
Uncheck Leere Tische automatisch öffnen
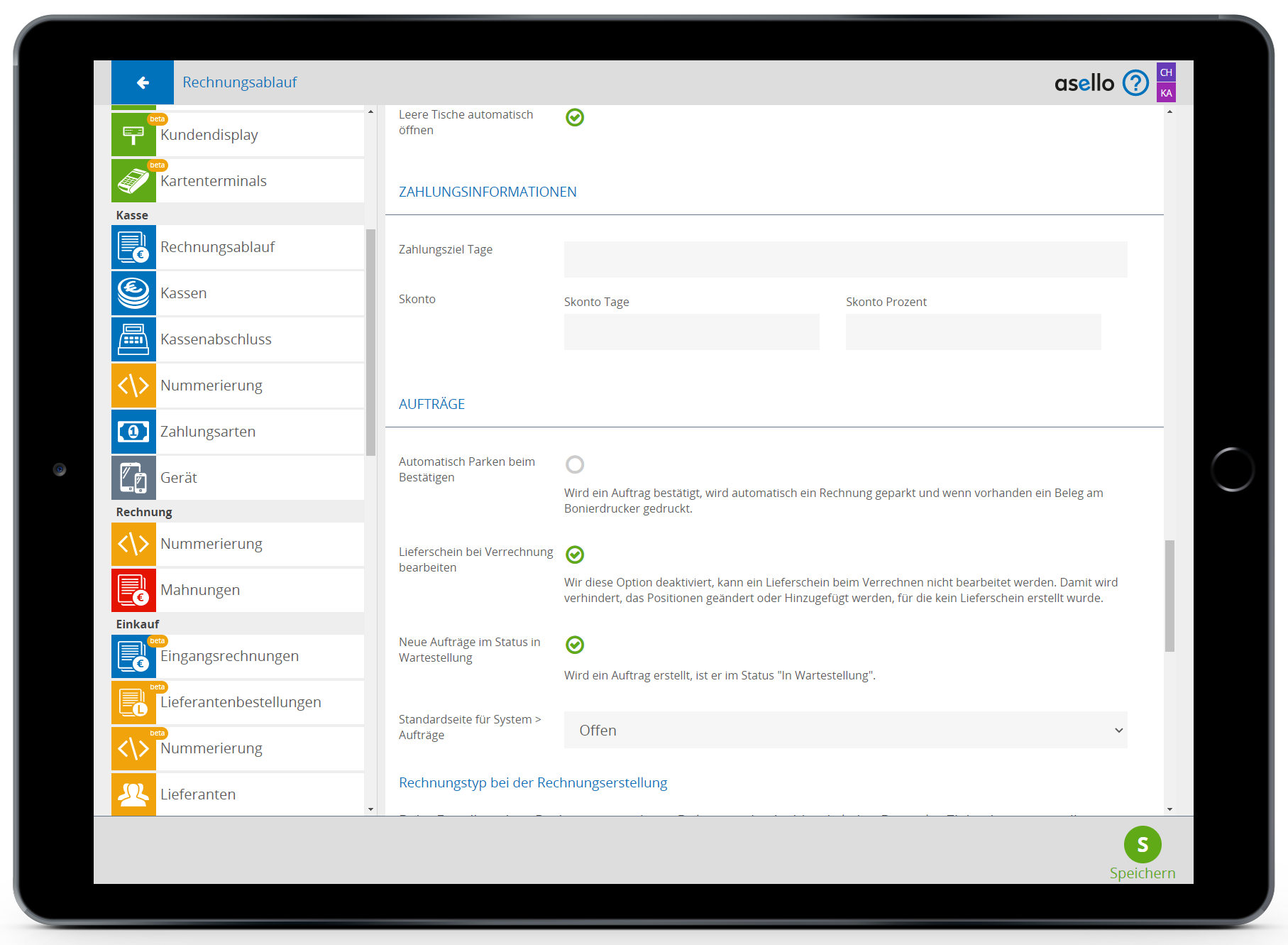pyautogui.click(x=575, y=117)
